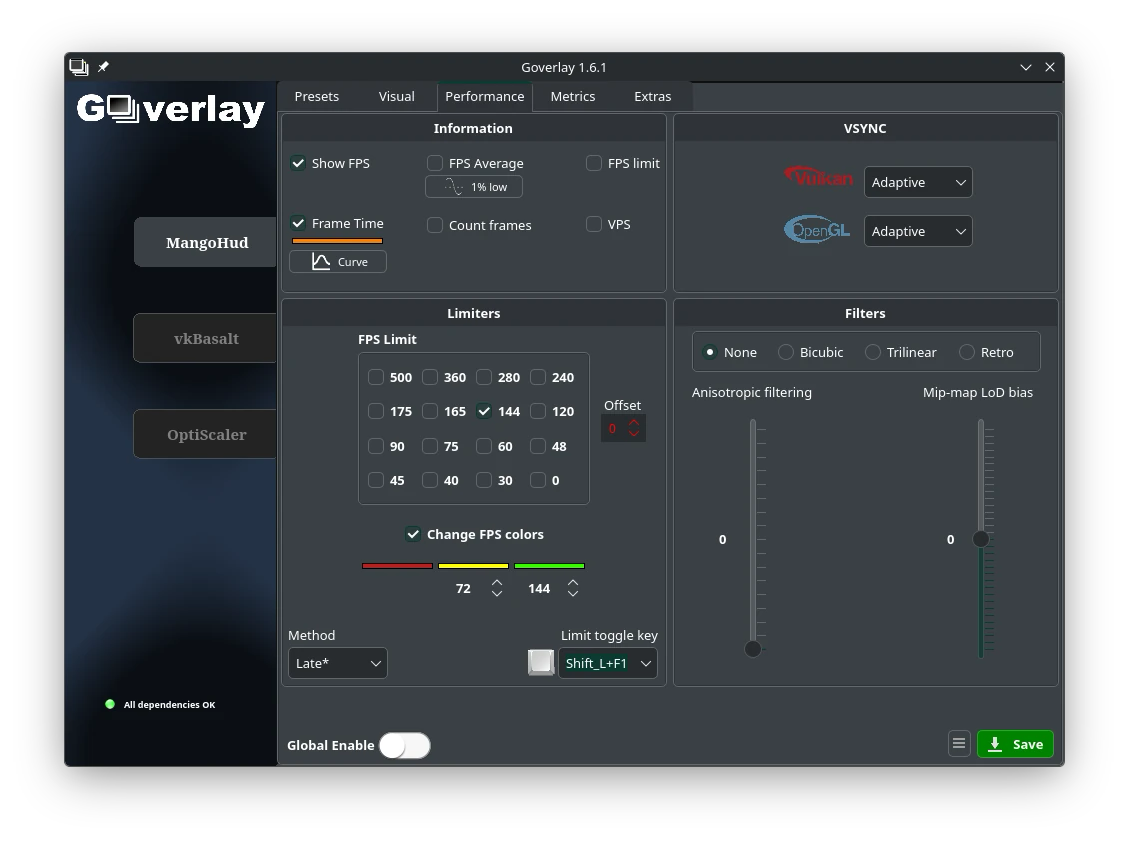Screen dimensions: 1129x843
Task: Click the window menu icon in title bar
Action: tap(79, 67)
